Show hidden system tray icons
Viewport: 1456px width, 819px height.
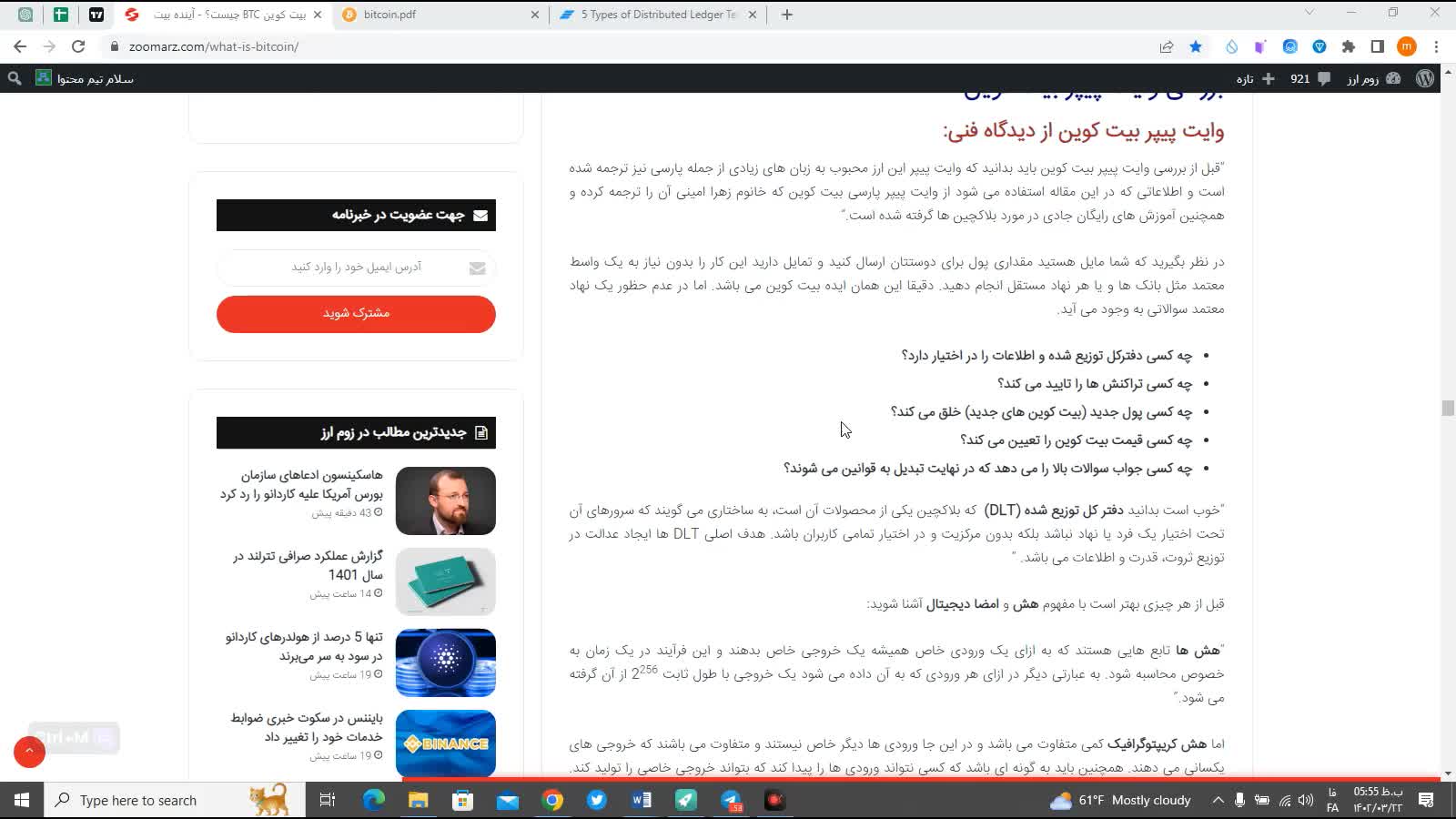[x=1218, y=800]
